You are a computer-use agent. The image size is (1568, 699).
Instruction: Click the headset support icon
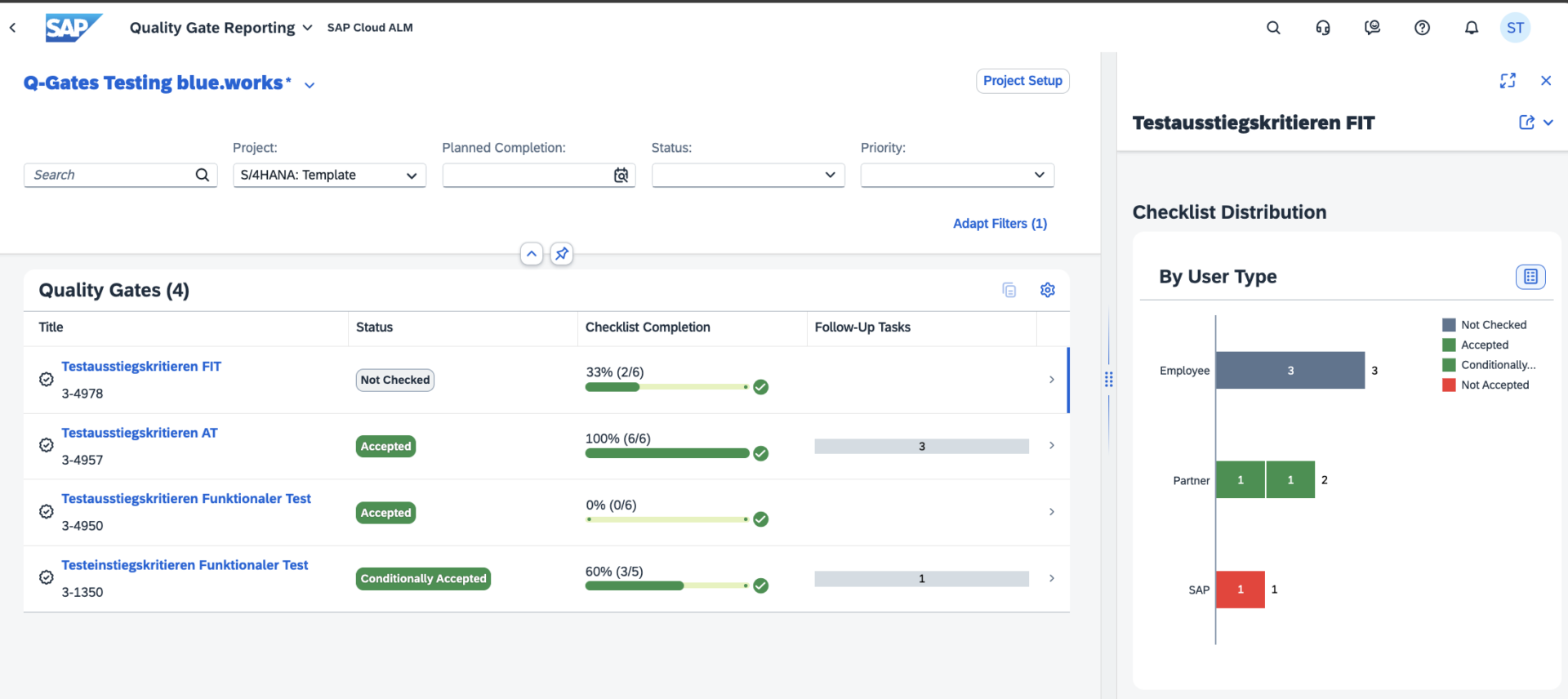(x=1323, y=28)
